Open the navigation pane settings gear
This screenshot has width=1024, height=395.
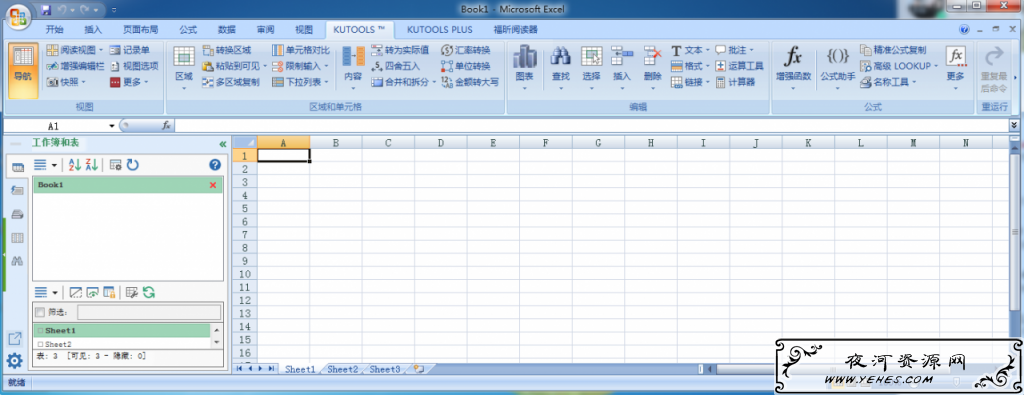[x=14, y=360]
